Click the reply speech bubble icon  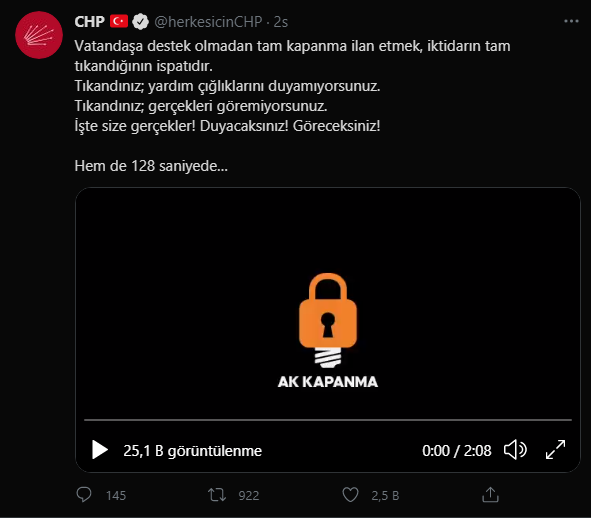click(x=84, y=495)
